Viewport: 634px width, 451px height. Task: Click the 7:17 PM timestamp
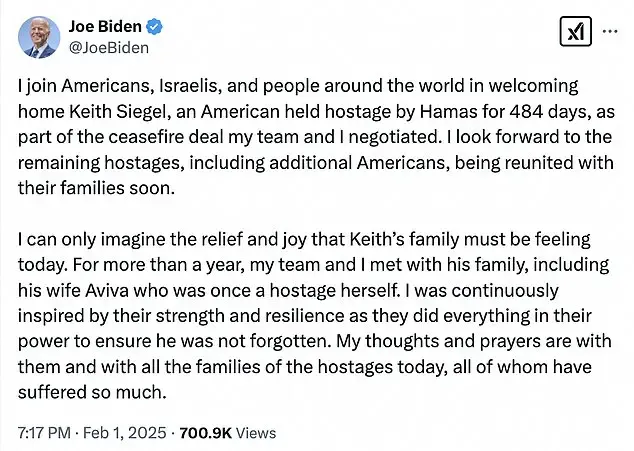(x=44, y=433)
